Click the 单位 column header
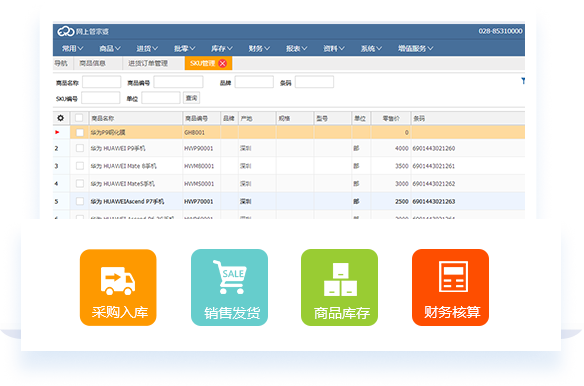Viewport: 584px width, 386px height. (x=361, y=118)
